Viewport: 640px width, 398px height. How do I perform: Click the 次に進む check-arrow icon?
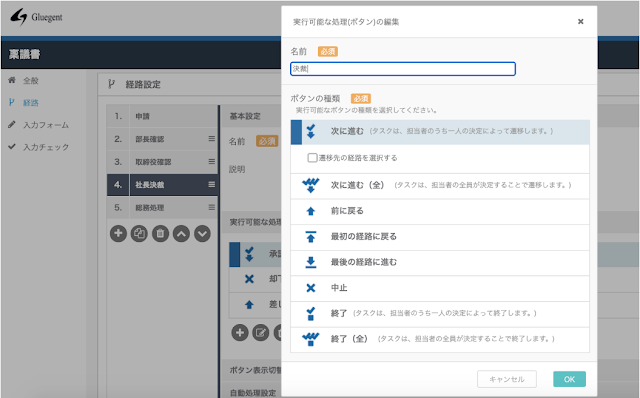(x=311, y=131)
